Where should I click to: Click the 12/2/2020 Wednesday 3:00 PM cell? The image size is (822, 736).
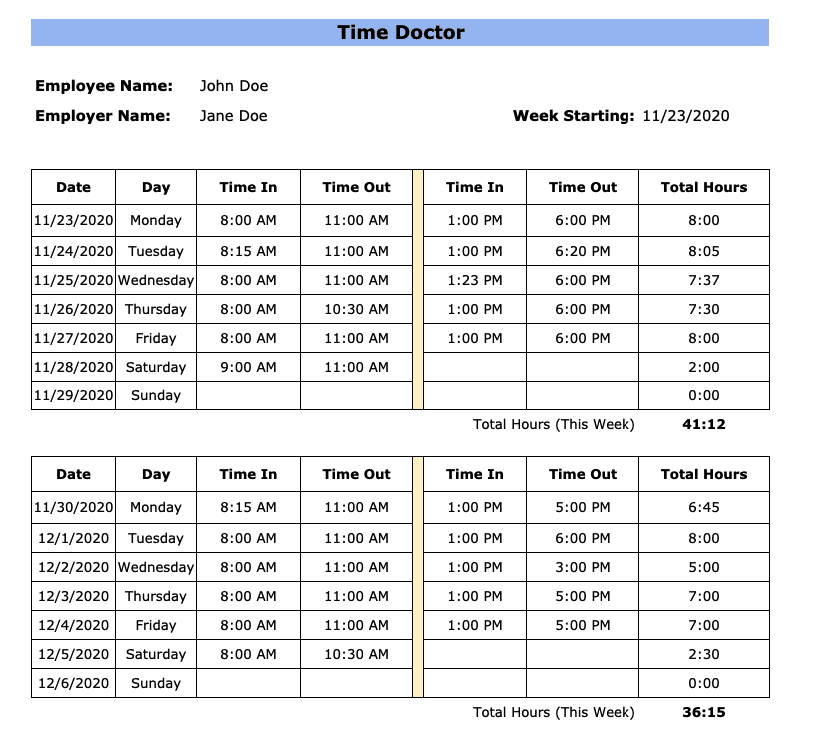point(583,567)
